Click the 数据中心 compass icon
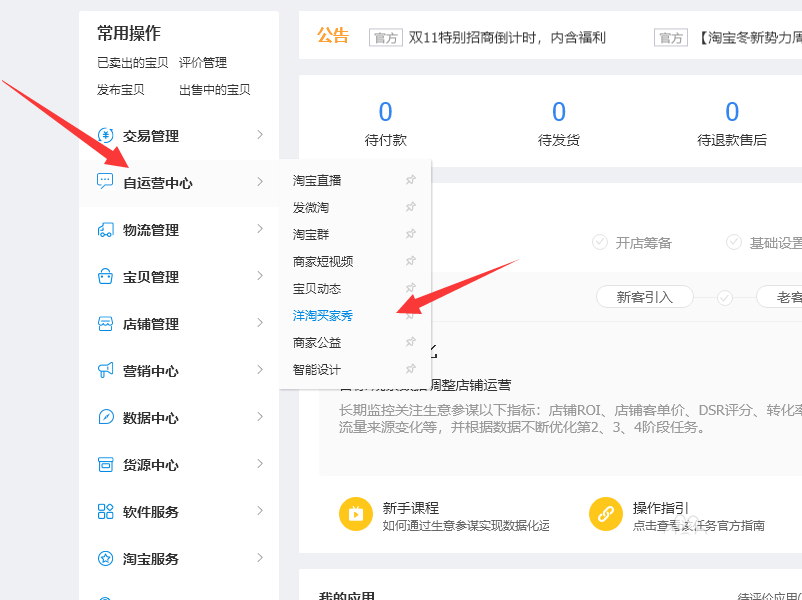The width and height of the screenshot is (802, 600). tap(105, 417)
